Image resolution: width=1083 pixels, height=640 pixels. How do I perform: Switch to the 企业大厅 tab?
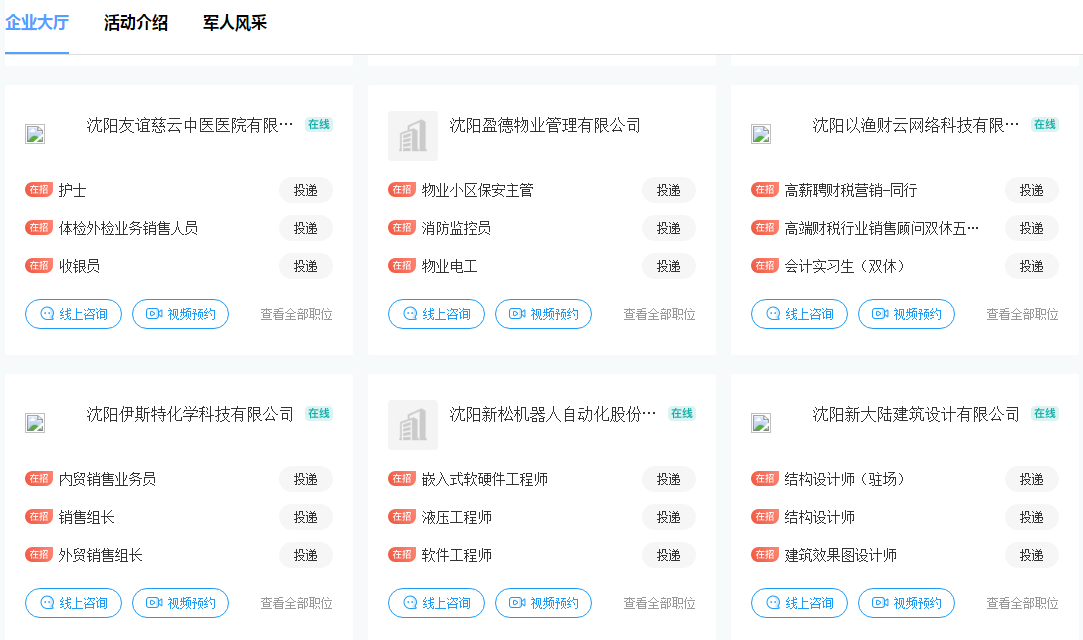pyautogui.click(x=37, y=23)
